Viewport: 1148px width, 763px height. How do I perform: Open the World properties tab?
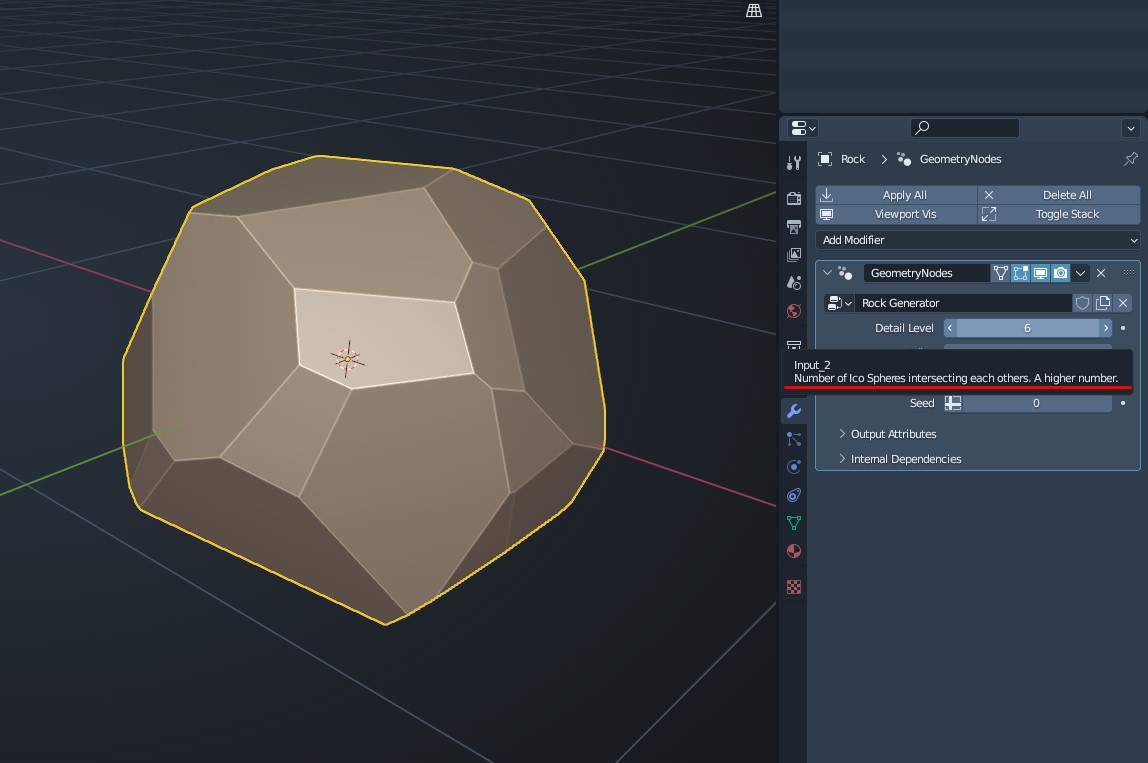point(794,311)
